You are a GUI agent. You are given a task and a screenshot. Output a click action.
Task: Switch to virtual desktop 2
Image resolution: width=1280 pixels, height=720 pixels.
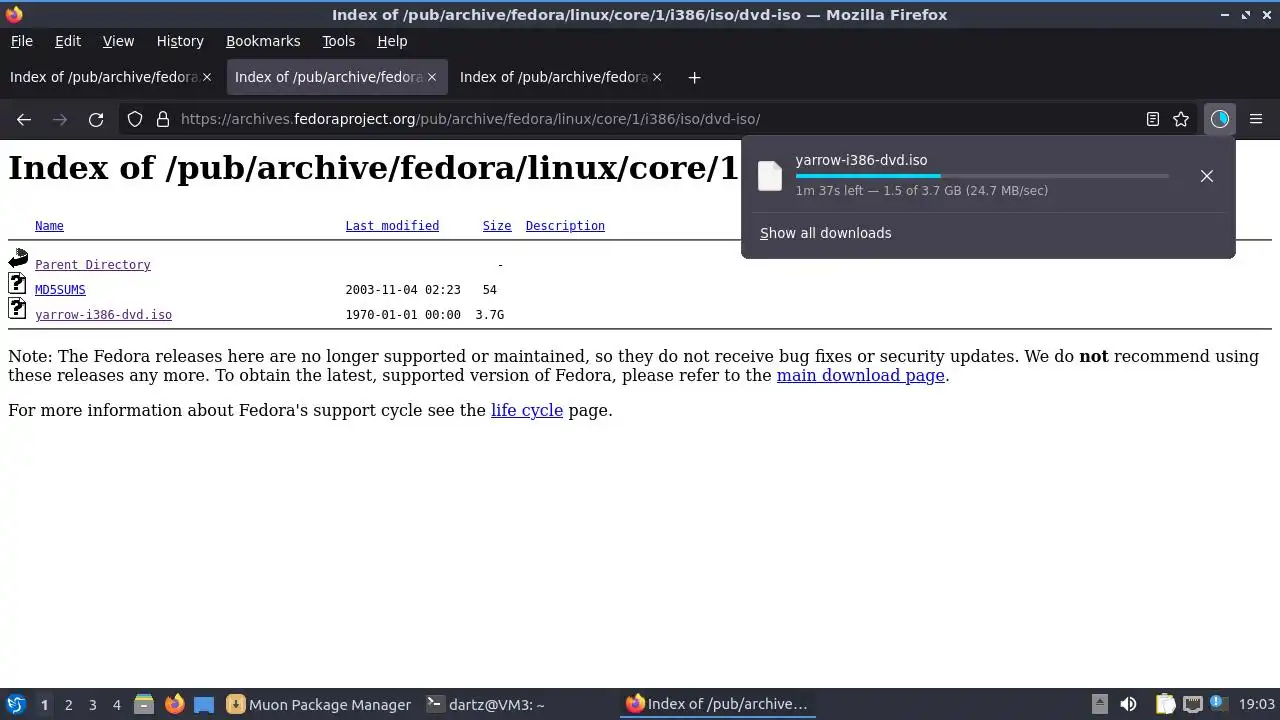(x=68, y=705)
